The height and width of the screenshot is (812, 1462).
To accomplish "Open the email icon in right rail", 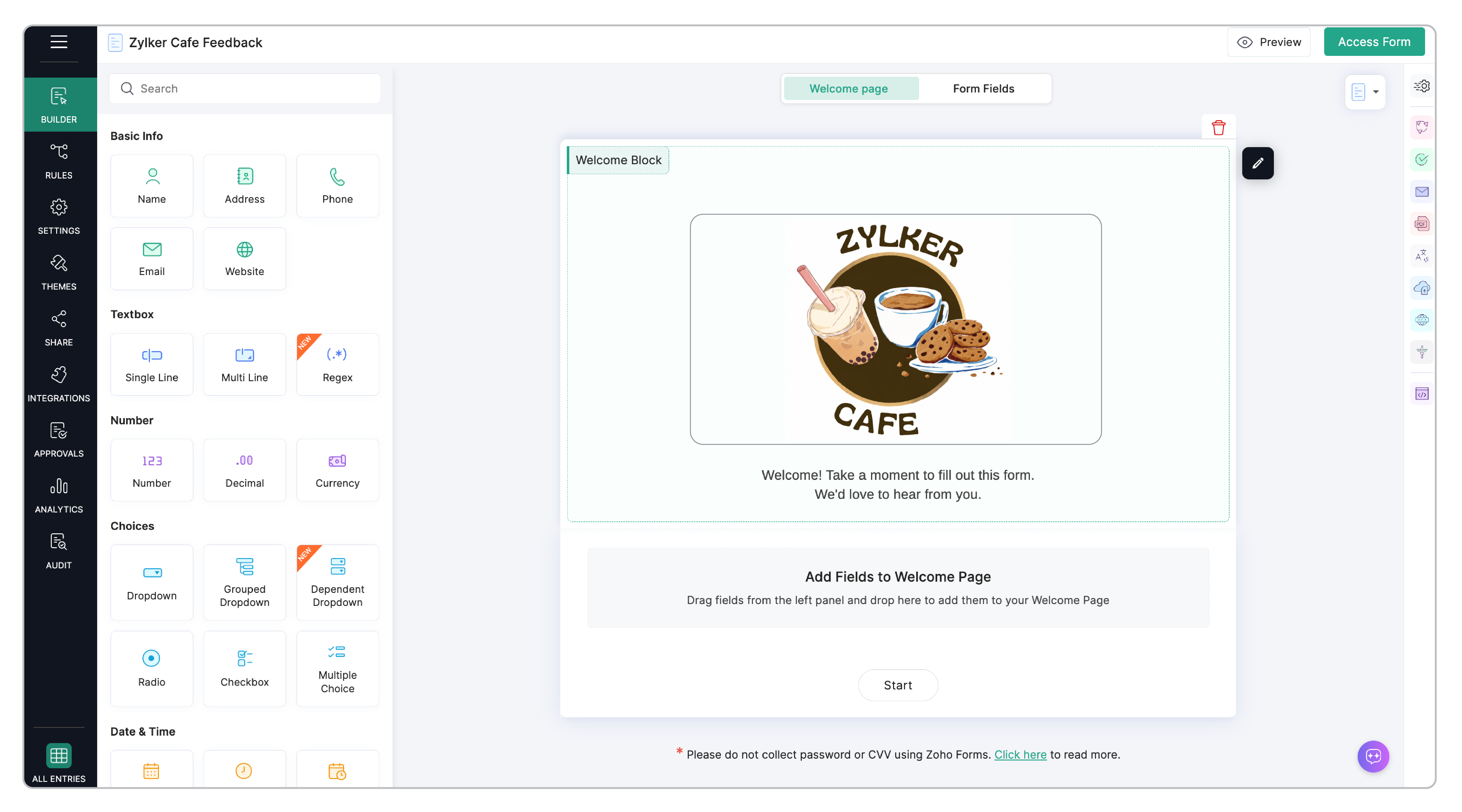I will tap(1421, 192).
